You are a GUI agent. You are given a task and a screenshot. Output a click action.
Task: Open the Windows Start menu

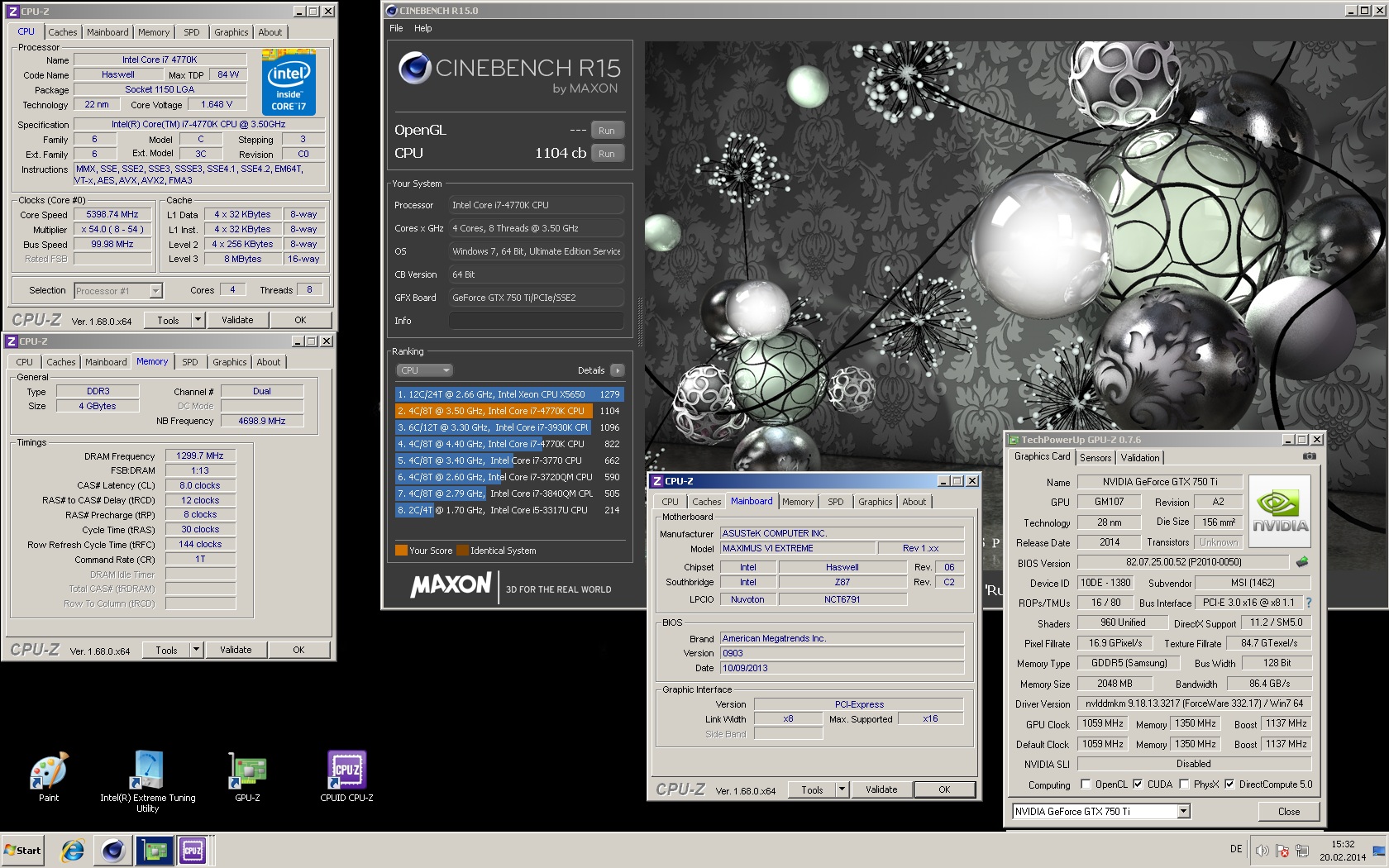coord(22,850)
